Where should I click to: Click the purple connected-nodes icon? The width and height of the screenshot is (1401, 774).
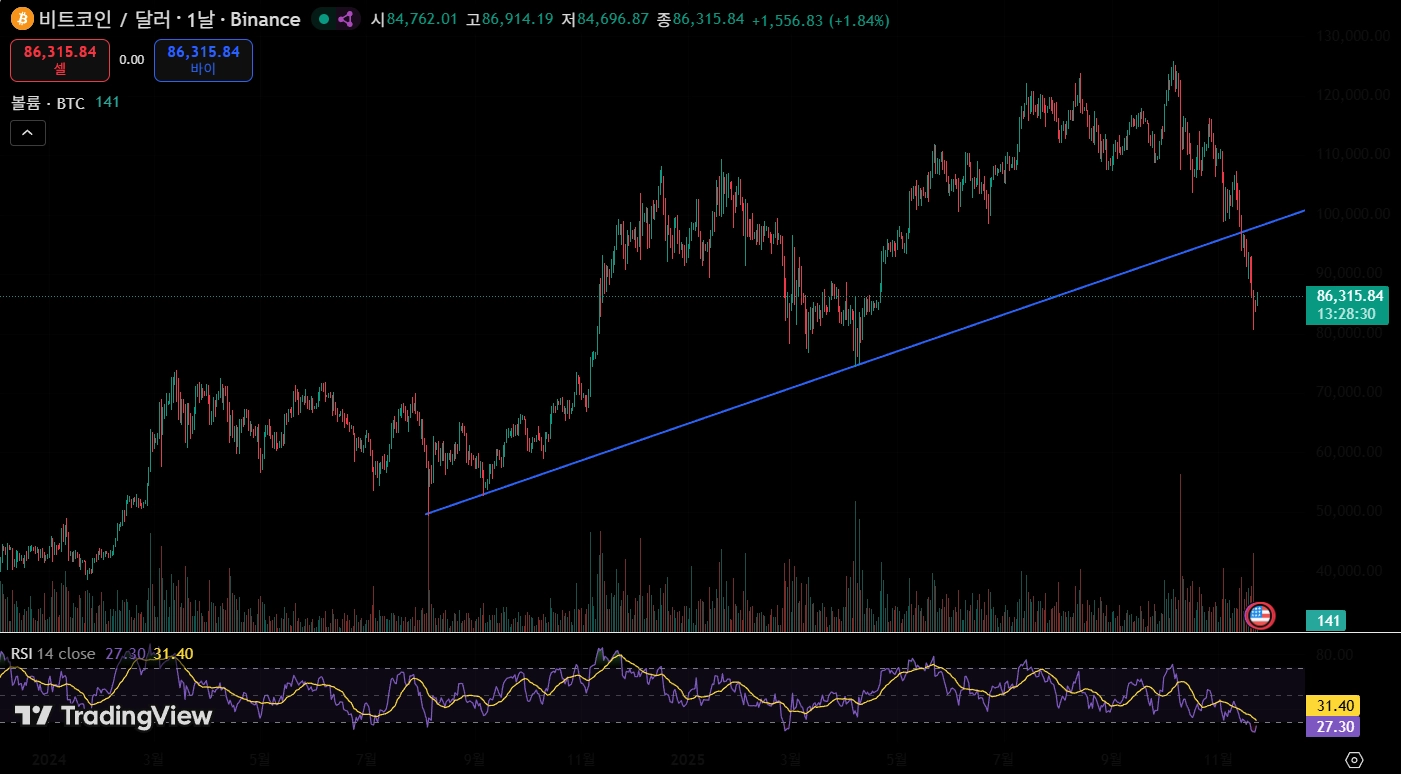(346, 19)
